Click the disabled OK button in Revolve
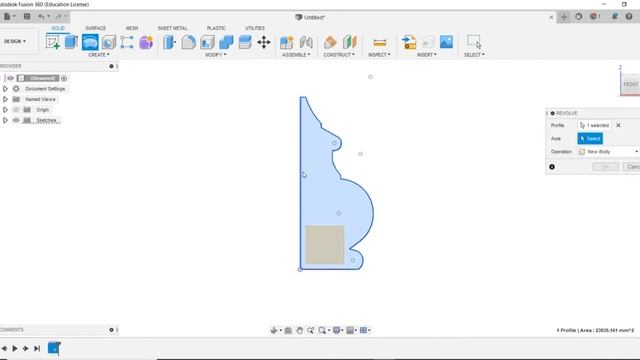Screen dimensions: 640x360 pos(605,167)
